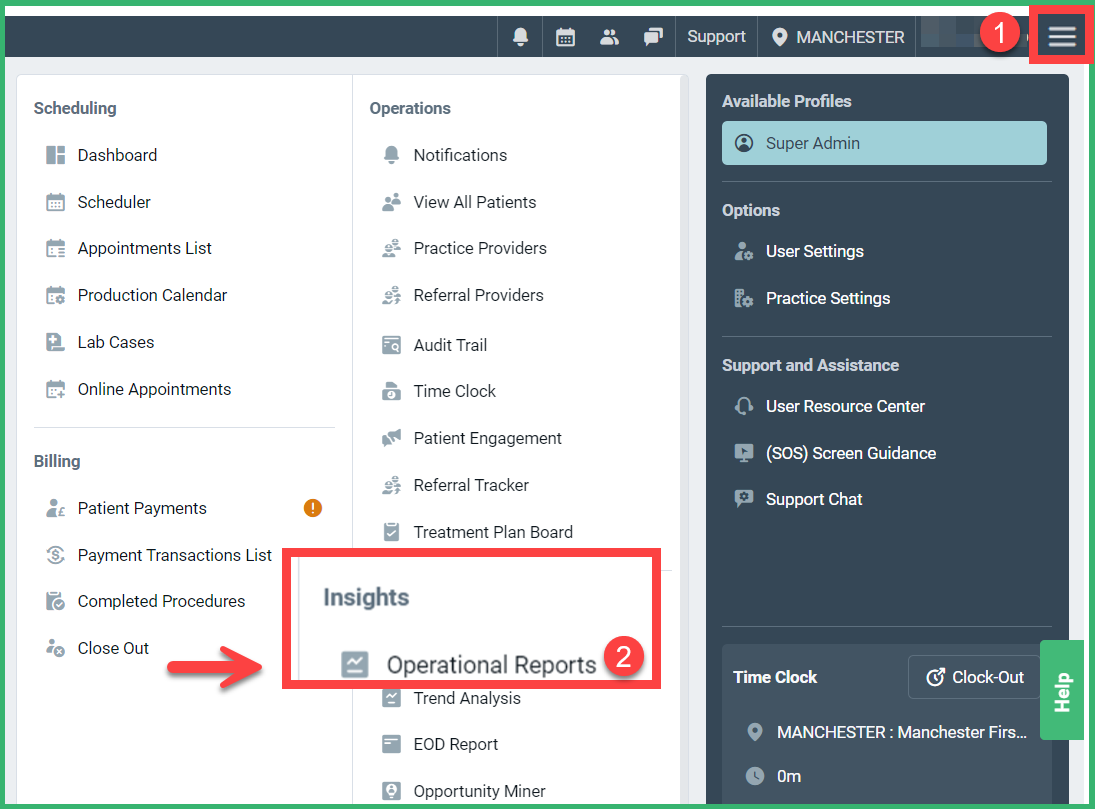This screenshot has width=1095, height=809.
Task: Click the Close Out icon
Action: 55,648
